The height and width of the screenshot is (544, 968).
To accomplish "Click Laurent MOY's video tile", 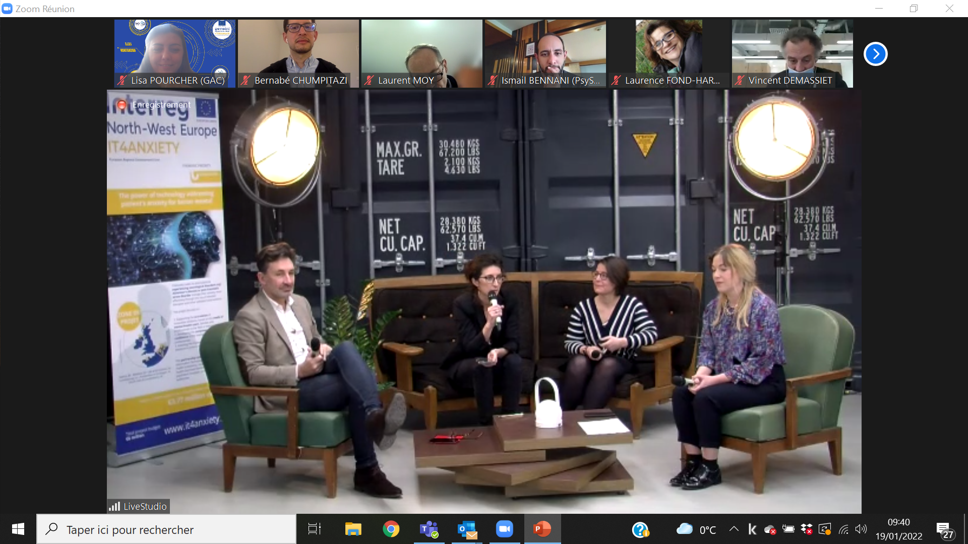I will (x=421, y=53).
